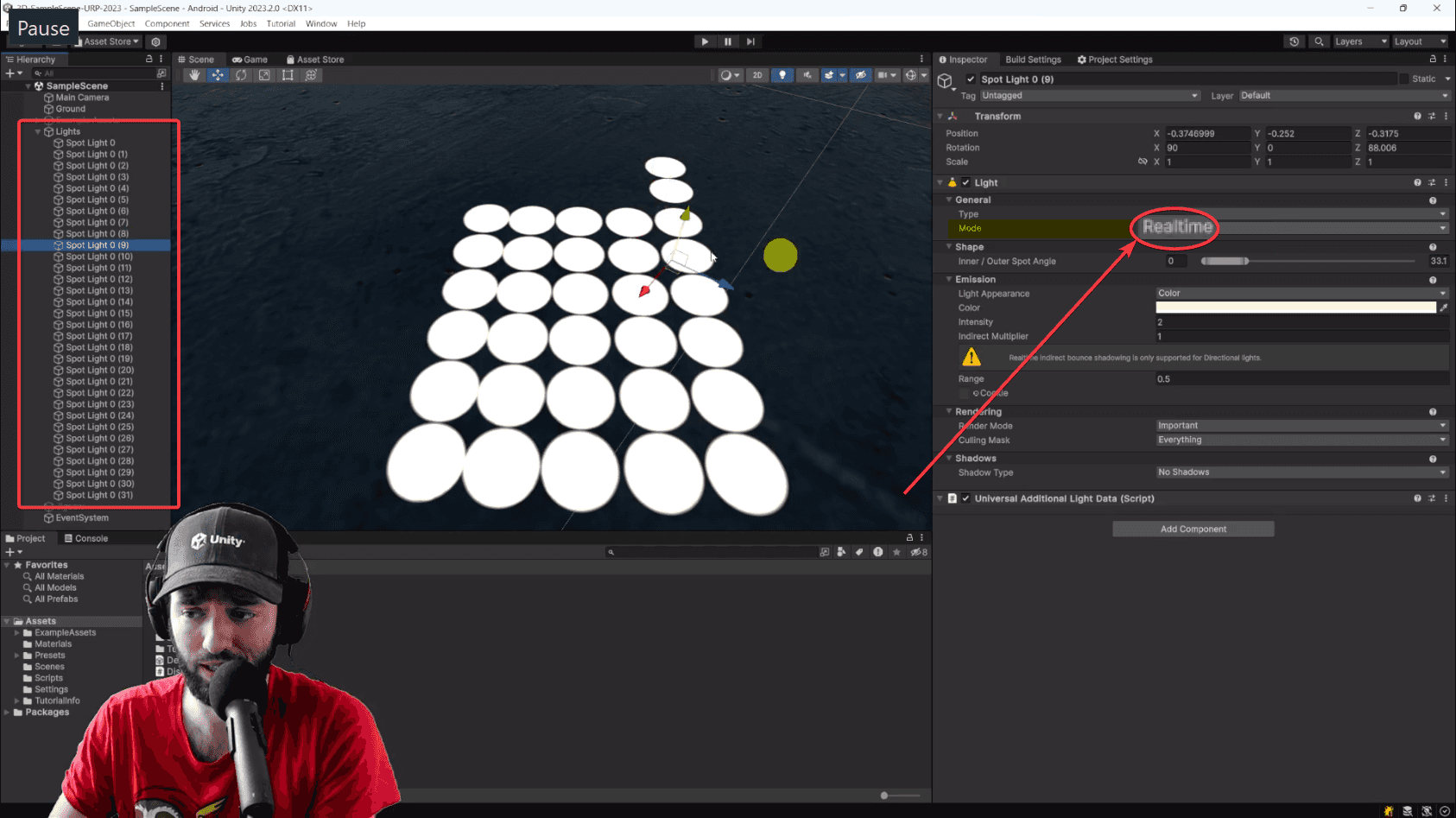Select the Scale tool in Scene toolbar
This screenshot has width=1456, height=818.
pos(264,75)
